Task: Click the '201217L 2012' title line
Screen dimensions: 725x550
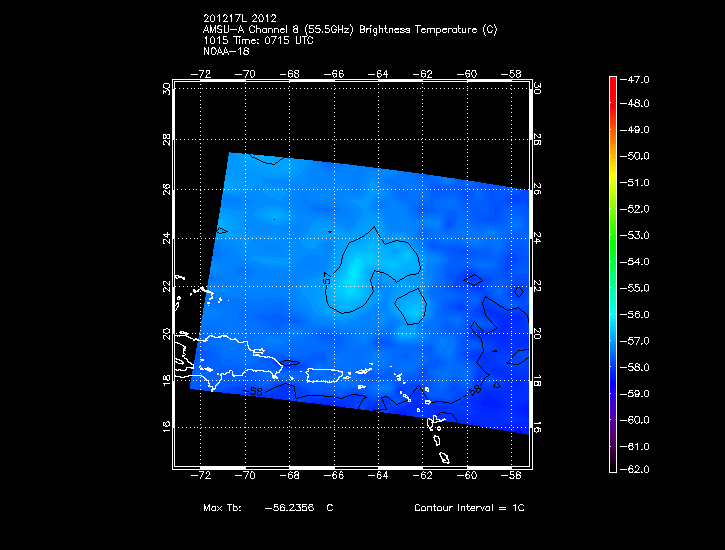Action: pyautogui.click(x=240, y=18)
